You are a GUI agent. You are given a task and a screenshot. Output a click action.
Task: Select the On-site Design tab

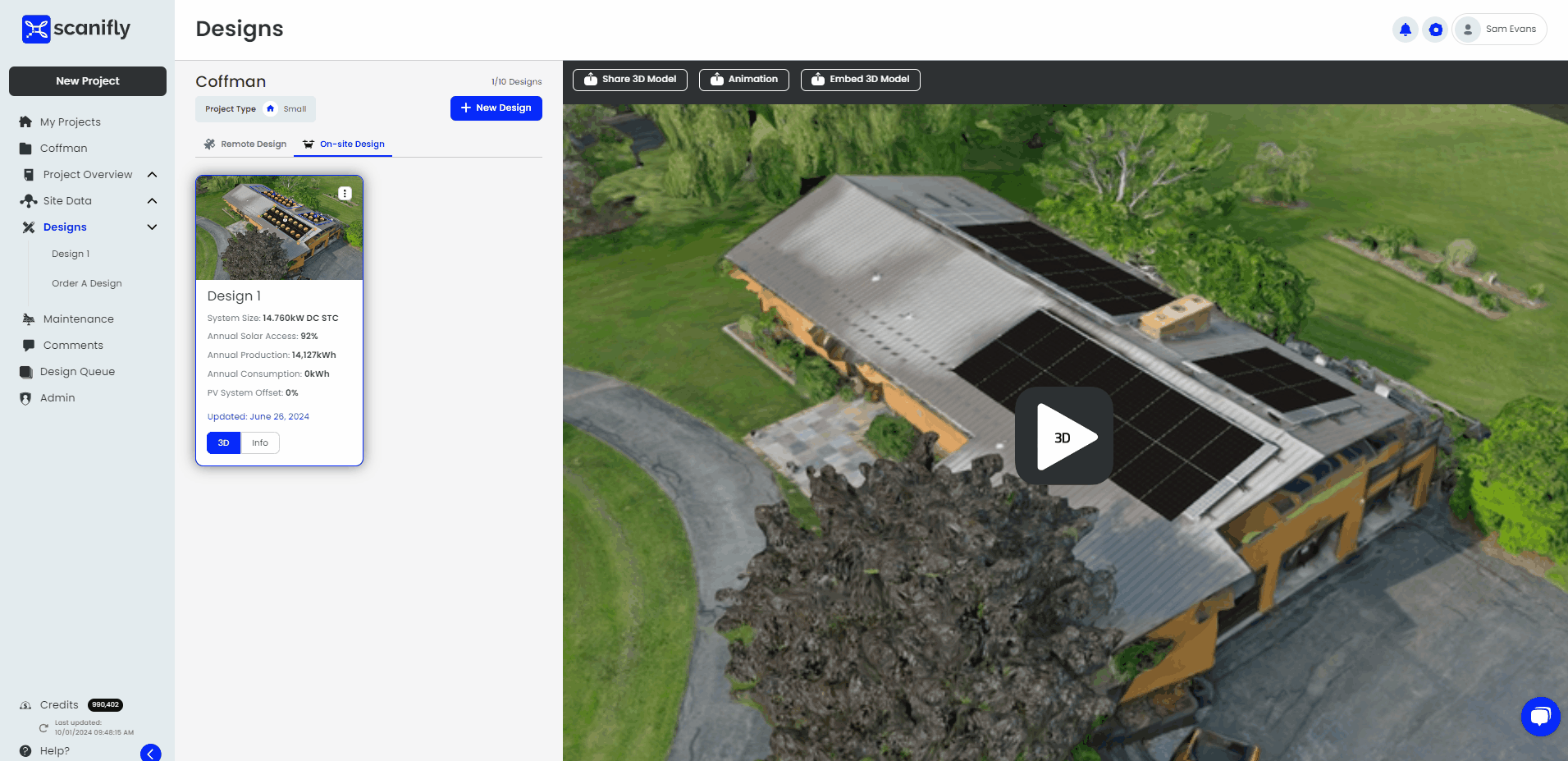coord(343,144)
